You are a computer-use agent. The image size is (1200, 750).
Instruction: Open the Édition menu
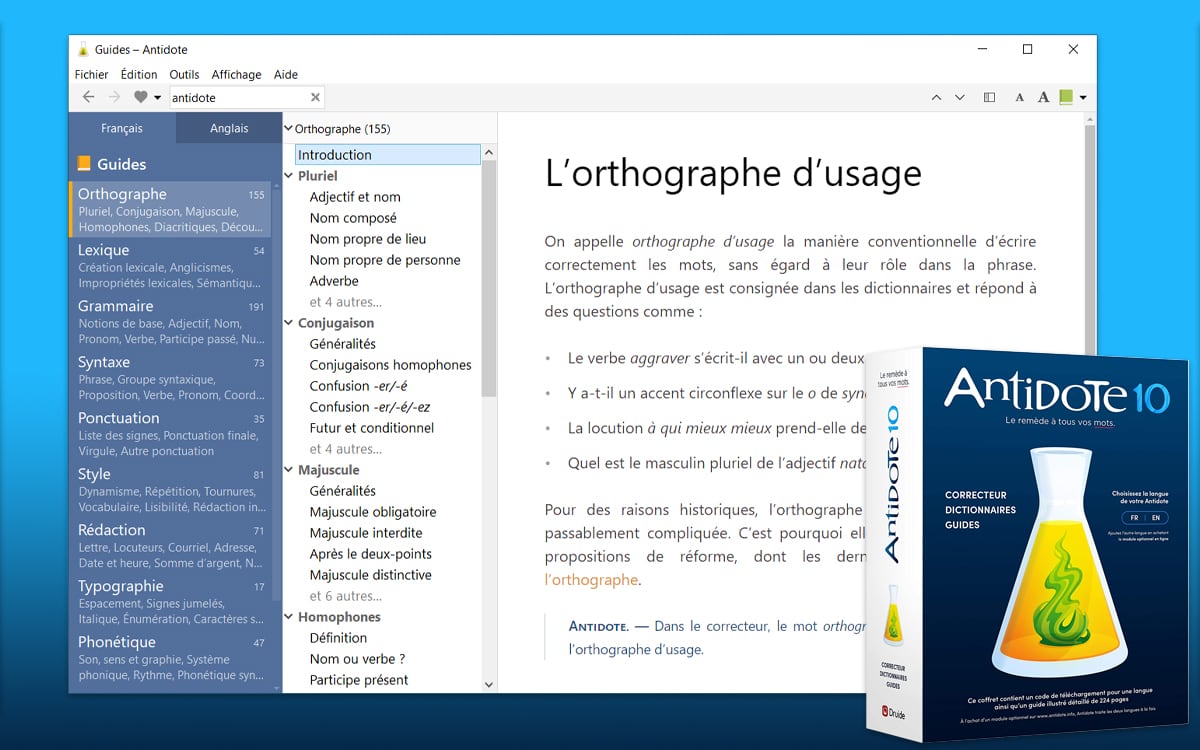click(x=139, y=74)
